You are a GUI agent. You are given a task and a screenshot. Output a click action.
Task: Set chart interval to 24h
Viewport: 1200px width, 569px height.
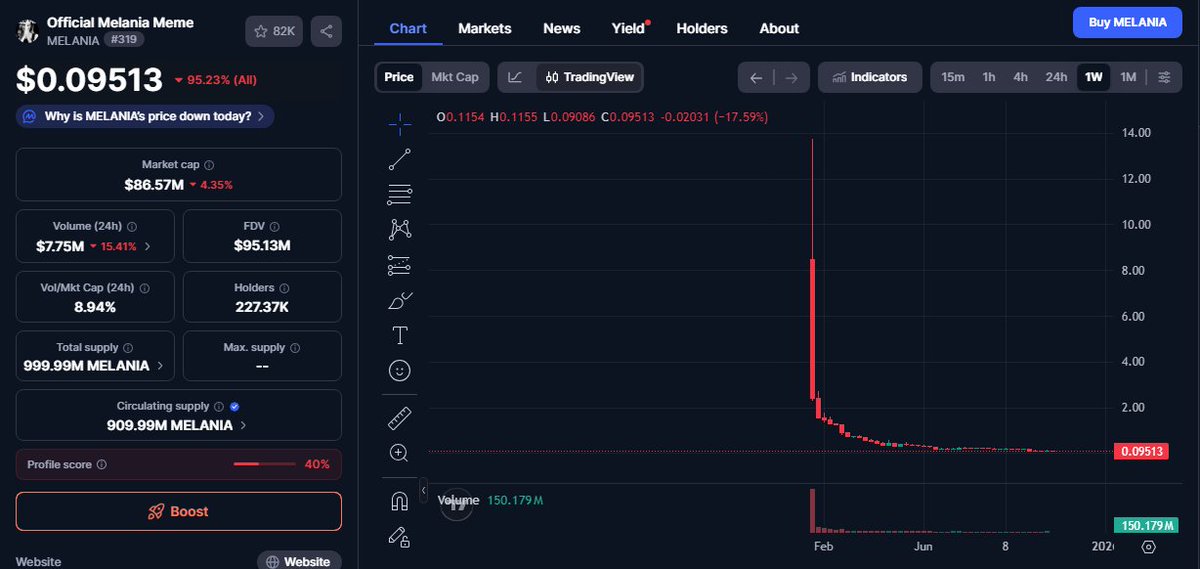click(1056, 77)
